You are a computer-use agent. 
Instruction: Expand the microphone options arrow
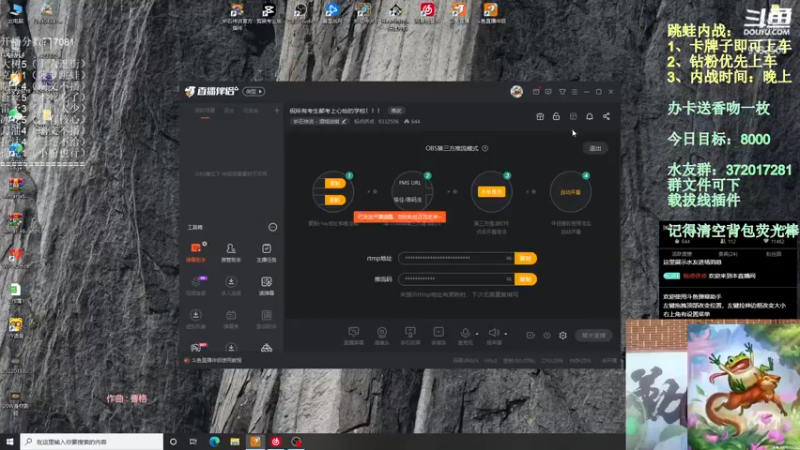click(477, 334)
